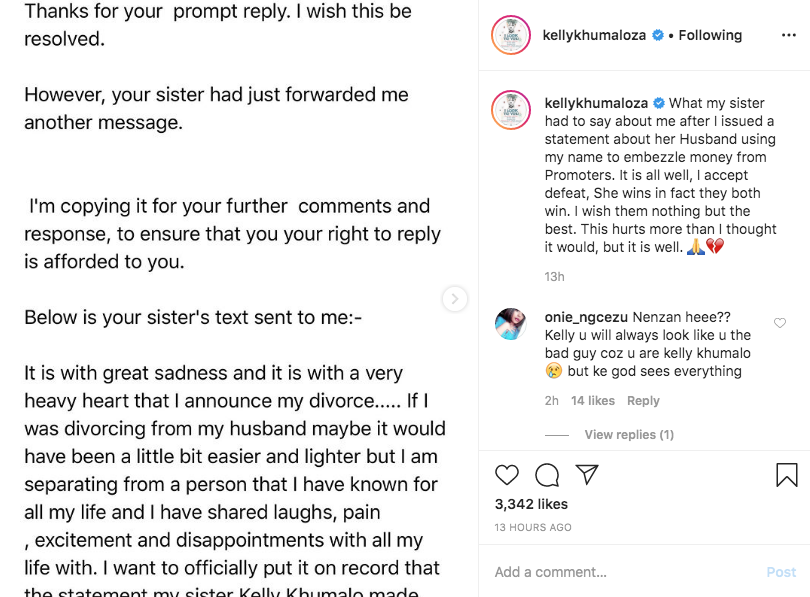Click the onie_ngcezu username link

point(587,317)
